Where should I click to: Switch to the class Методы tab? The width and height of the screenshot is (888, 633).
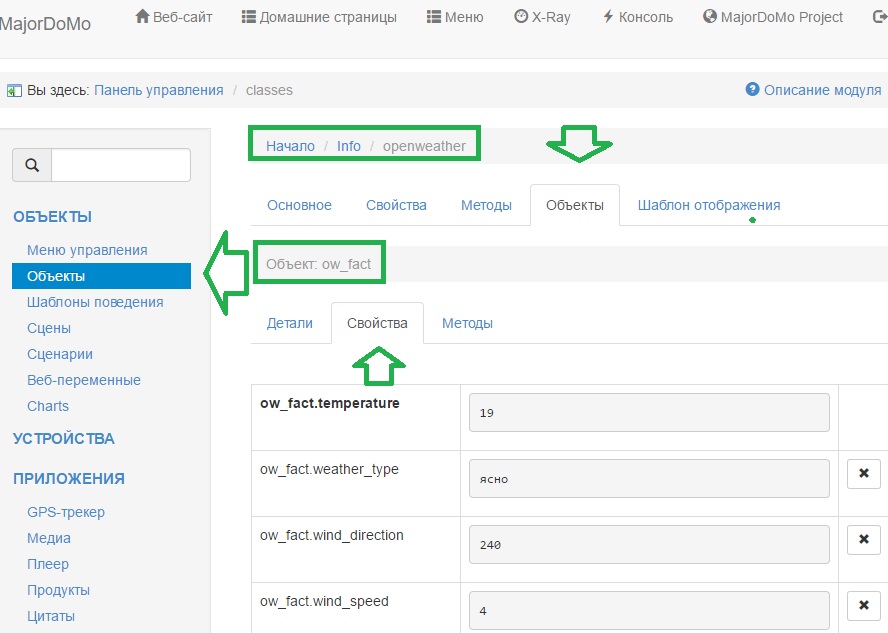[x=486, y=205]
